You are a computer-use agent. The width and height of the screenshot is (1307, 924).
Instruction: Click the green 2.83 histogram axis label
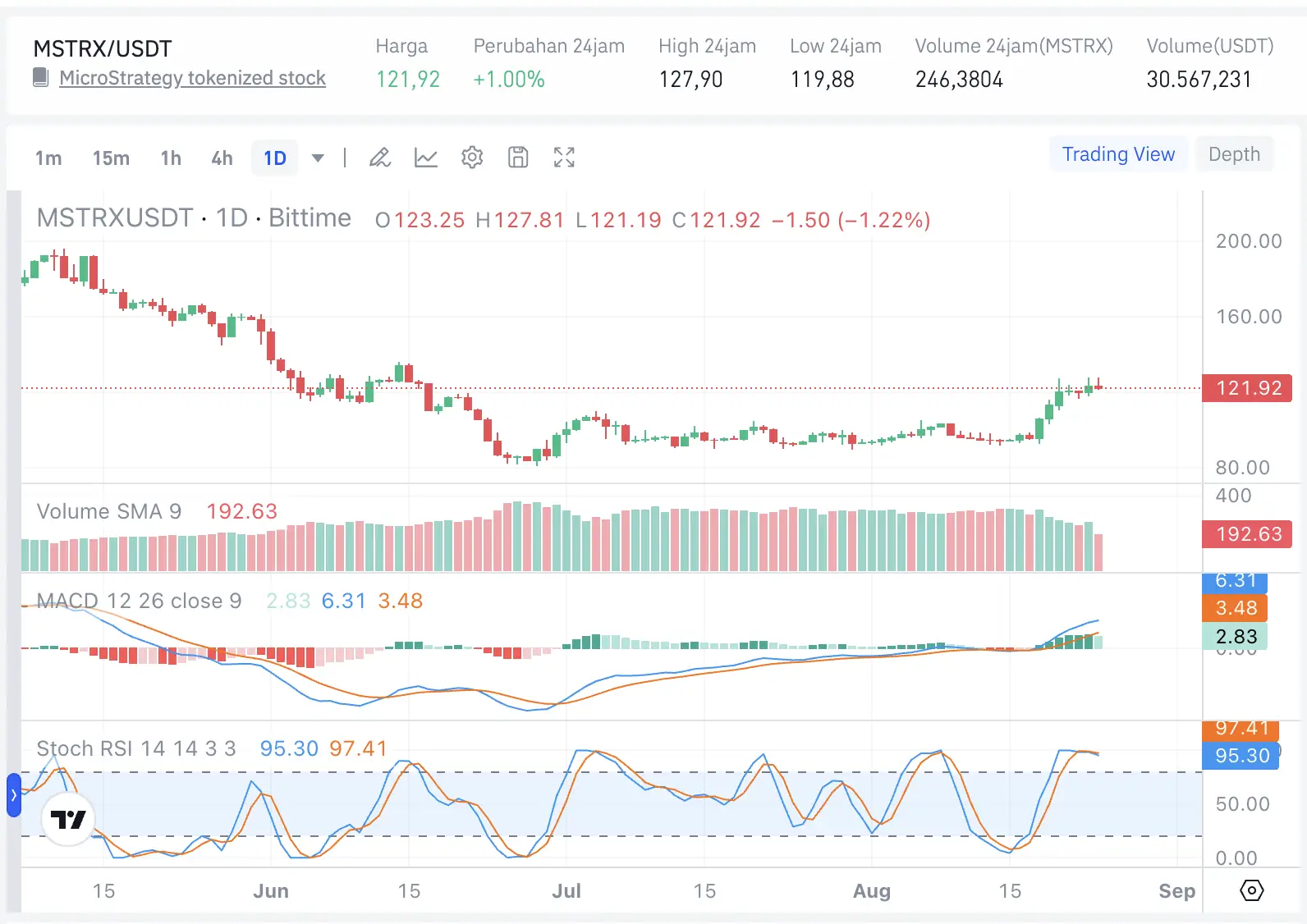coord(1236,637)
